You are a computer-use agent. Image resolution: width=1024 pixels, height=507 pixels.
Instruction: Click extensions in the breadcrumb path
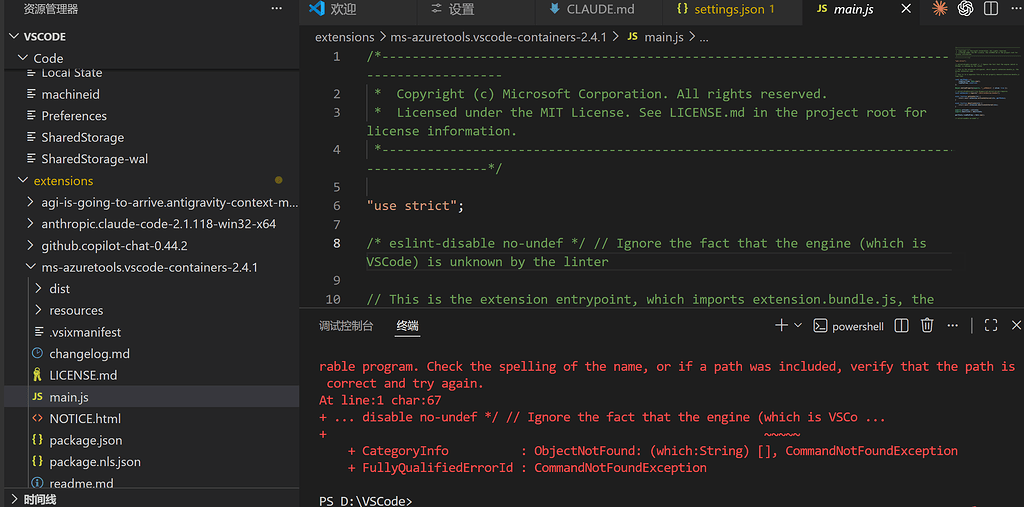click(x=345, y=37)
